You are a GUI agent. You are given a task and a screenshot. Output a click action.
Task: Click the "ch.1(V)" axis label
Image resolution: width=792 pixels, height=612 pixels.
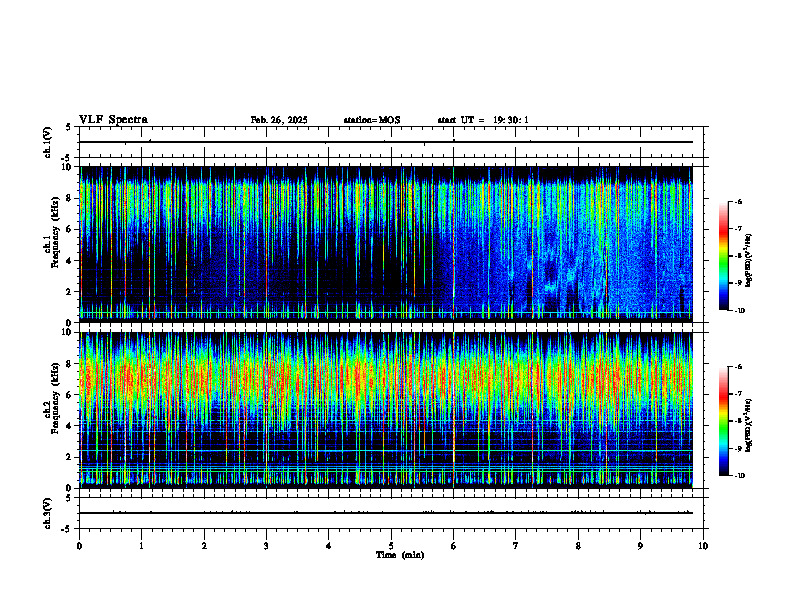click(48, 142)
